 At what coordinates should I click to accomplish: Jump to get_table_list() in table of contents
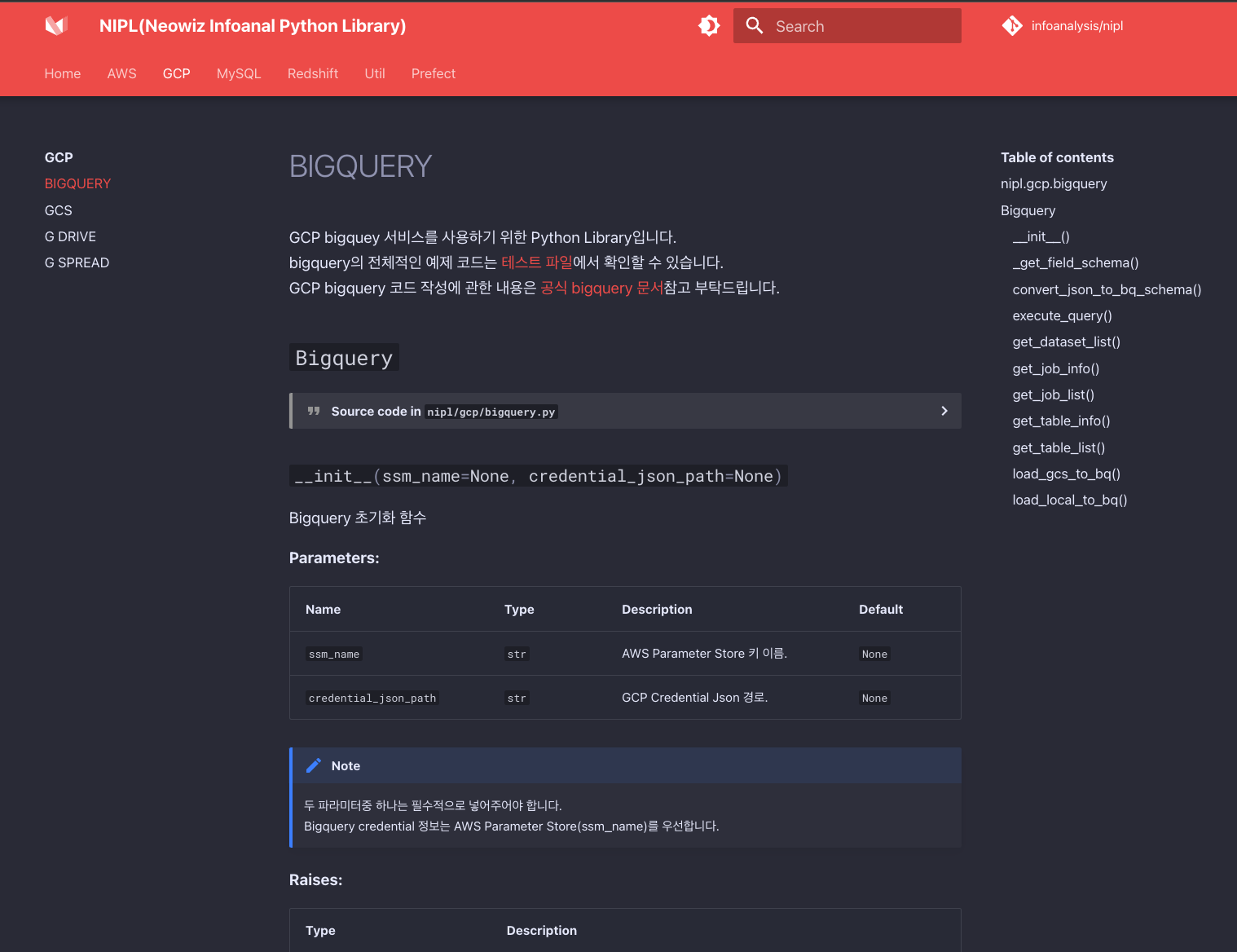click(1059, 447)
